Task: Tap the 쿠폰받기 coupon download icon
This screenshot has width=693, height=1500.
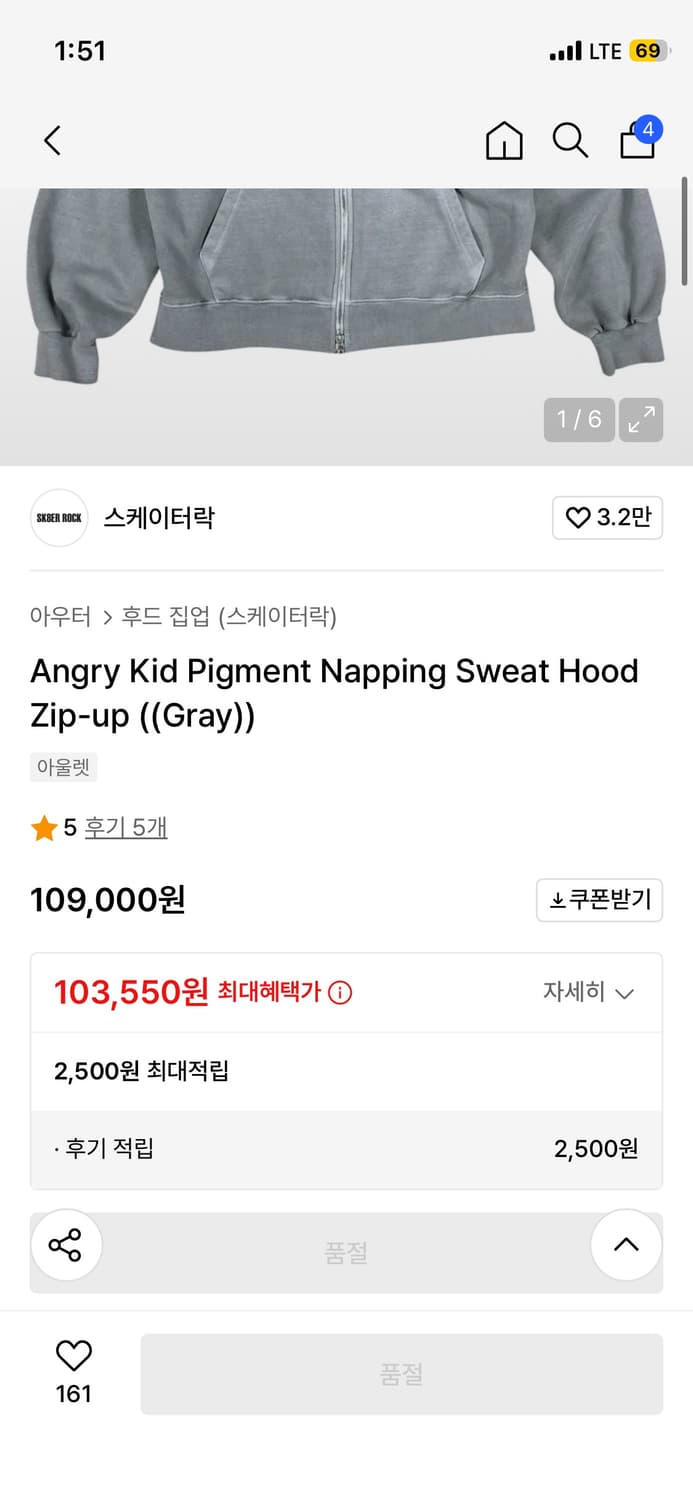Action: point(599,900)
